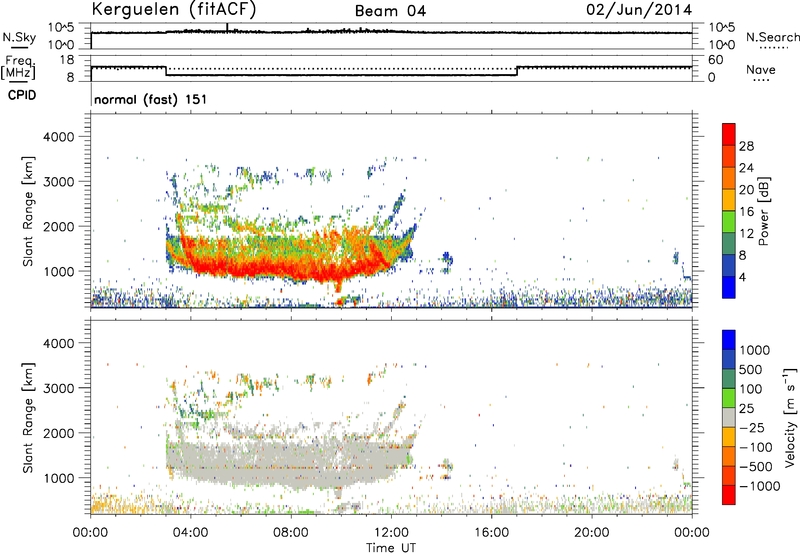Select the teal 8–12 dB Power segment

click(x=729, y=243)
